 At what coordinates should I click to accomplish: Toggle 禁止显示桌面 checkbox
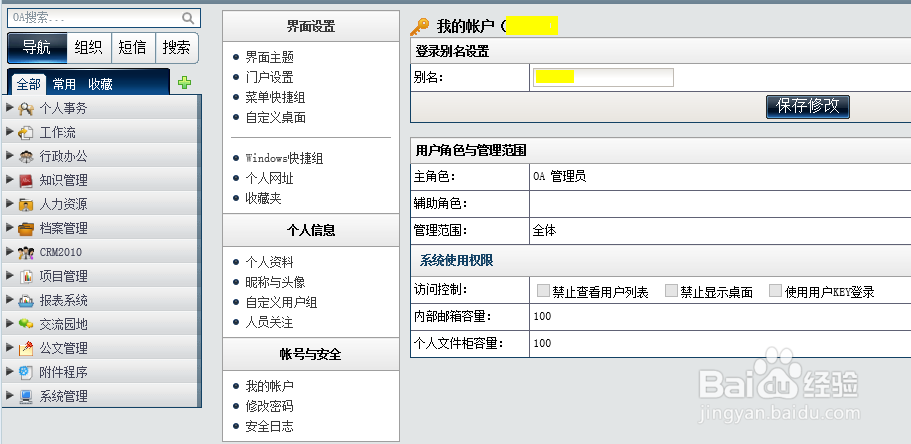pyautogui.click(x=671, y=291)
